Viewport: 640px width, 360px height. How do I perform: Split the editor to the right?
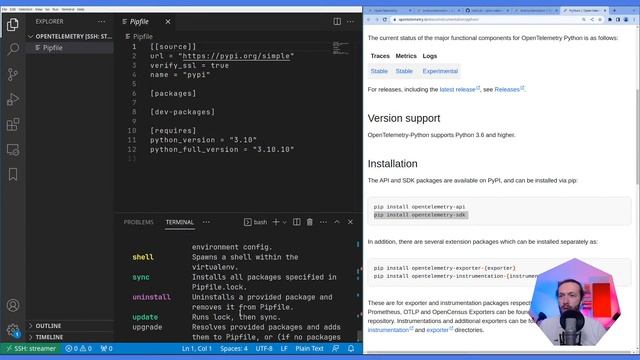point(337,22)
